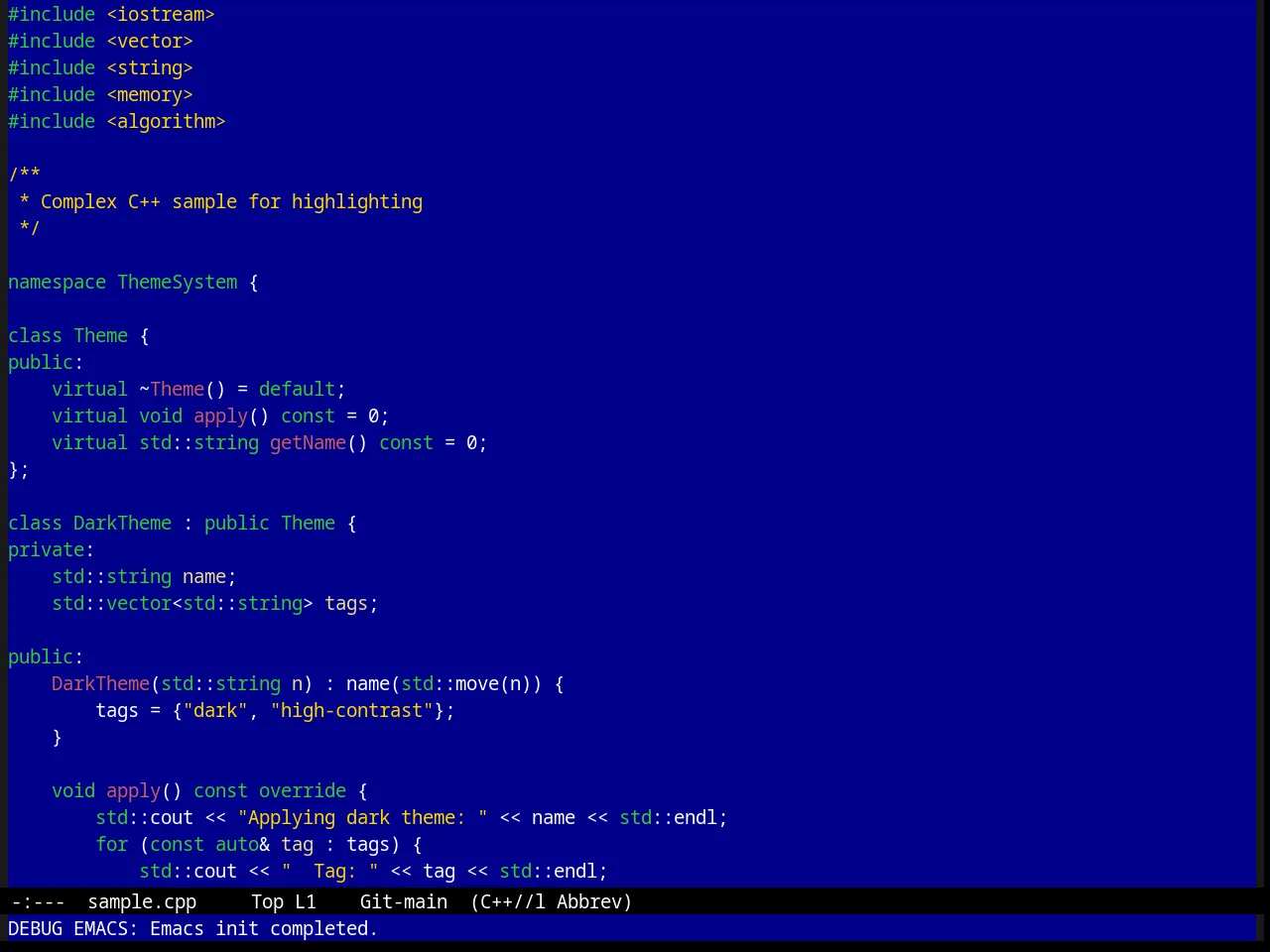Click the string literal "high-contrast"

click(x=351, y=710)
